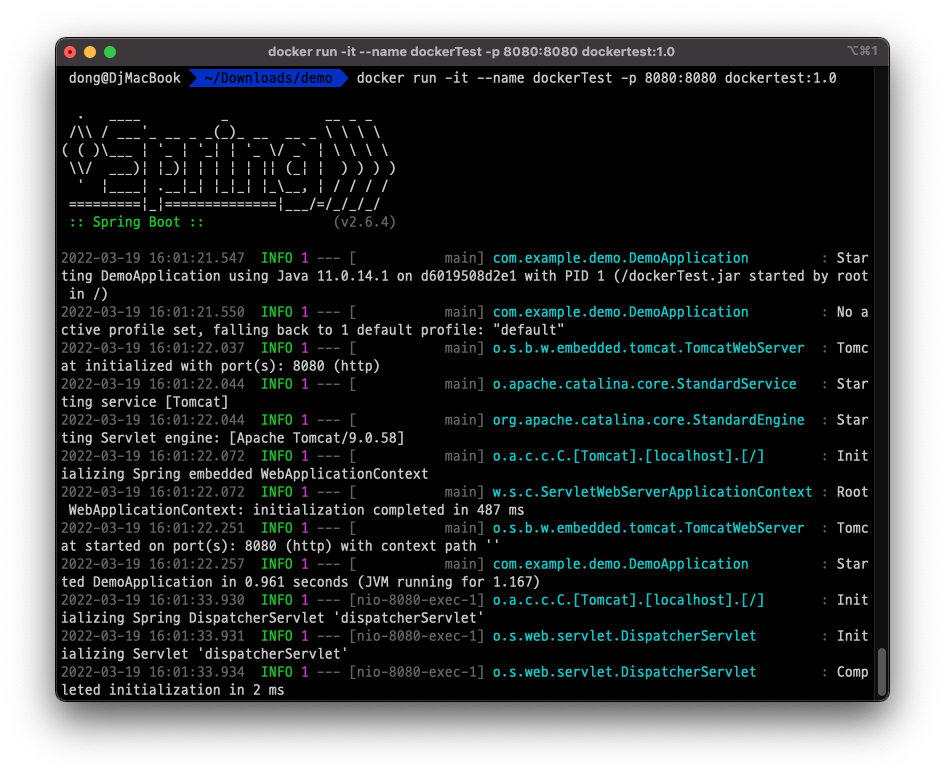Click 'o.apache.catalina.core.StandardService' logger name
Image resolution: width=945 pixels, height=775 pixels.
644,384
